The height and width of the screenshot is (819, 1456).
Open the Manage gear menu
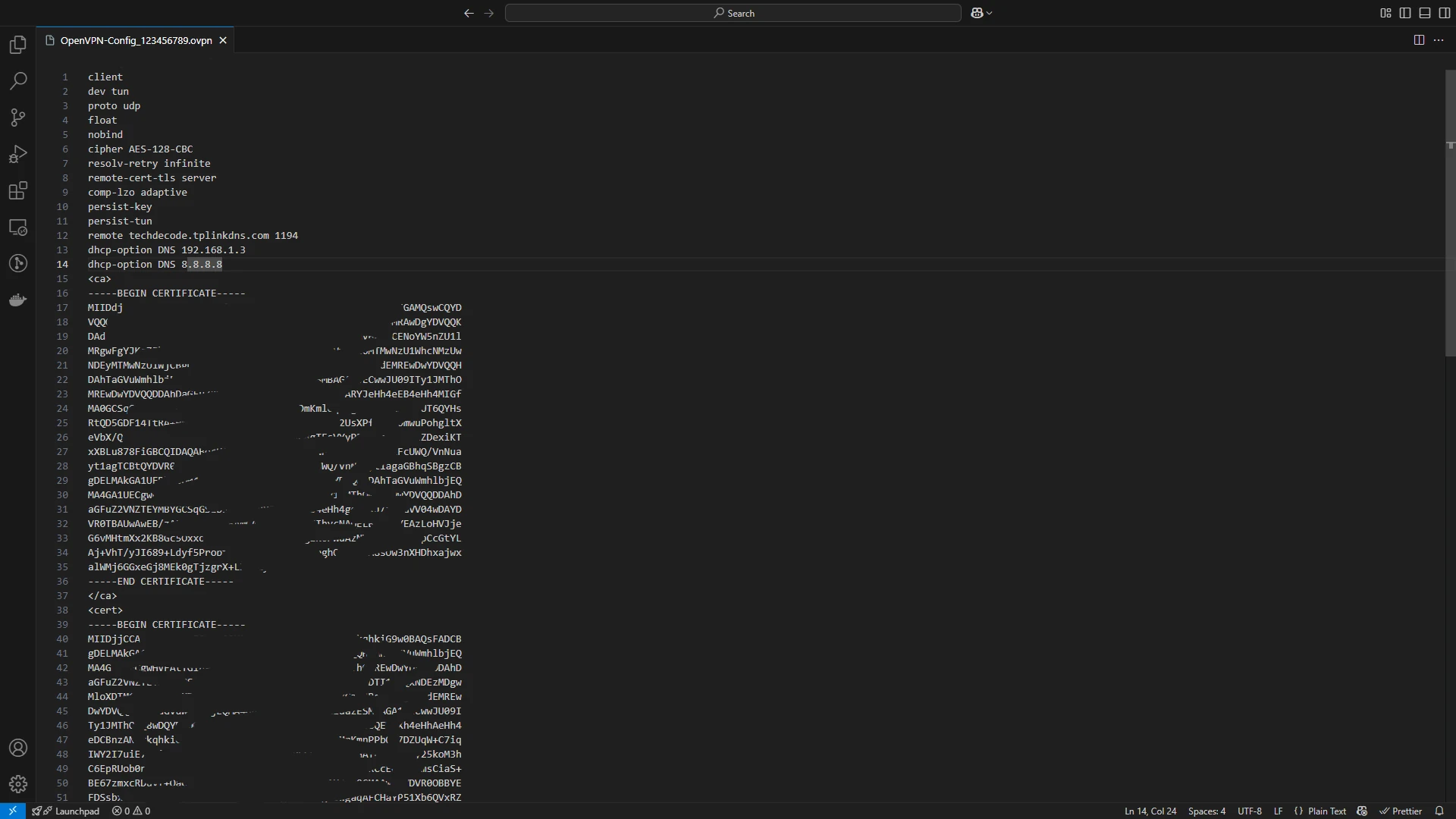(x=18, y=784)
